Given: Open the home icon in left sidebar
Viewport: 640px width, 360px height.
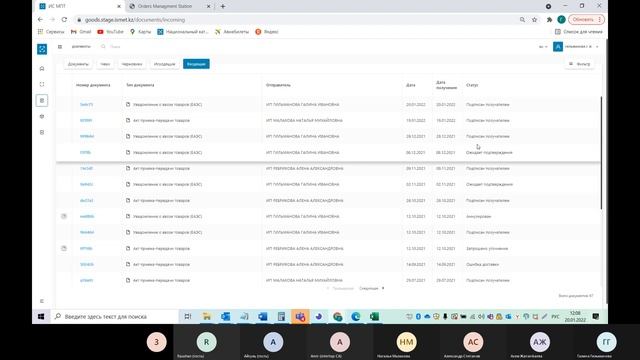Looking at the screenshot, I should [42, 69].
